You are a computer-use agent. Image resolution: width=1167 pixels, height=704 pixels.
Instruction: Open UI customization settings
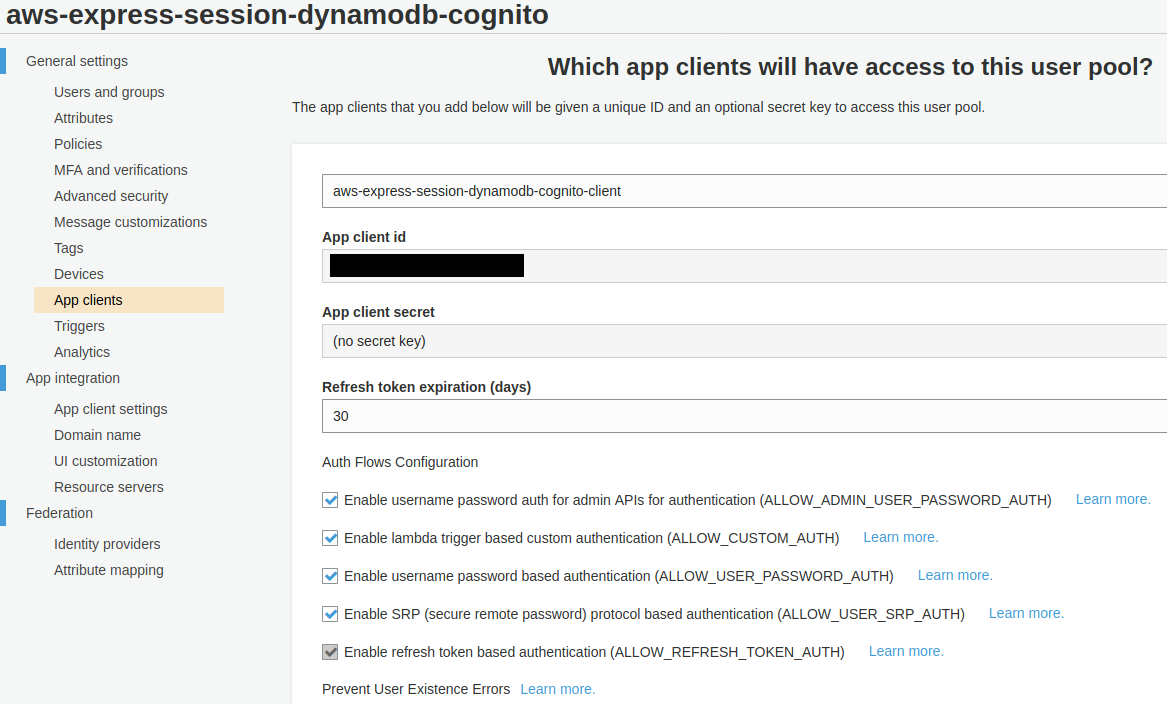tap(106, 461)
